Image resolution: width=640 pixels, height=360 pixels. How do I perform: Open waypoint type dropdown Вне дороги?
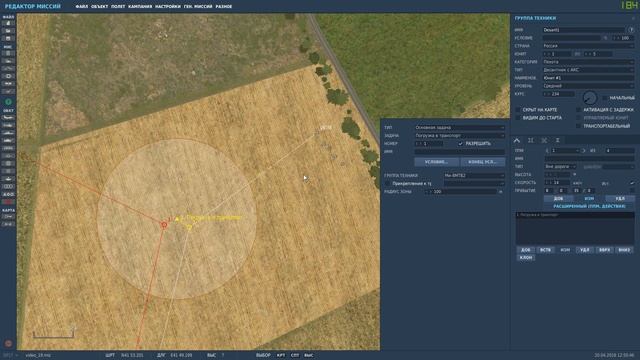coord(560,167)
